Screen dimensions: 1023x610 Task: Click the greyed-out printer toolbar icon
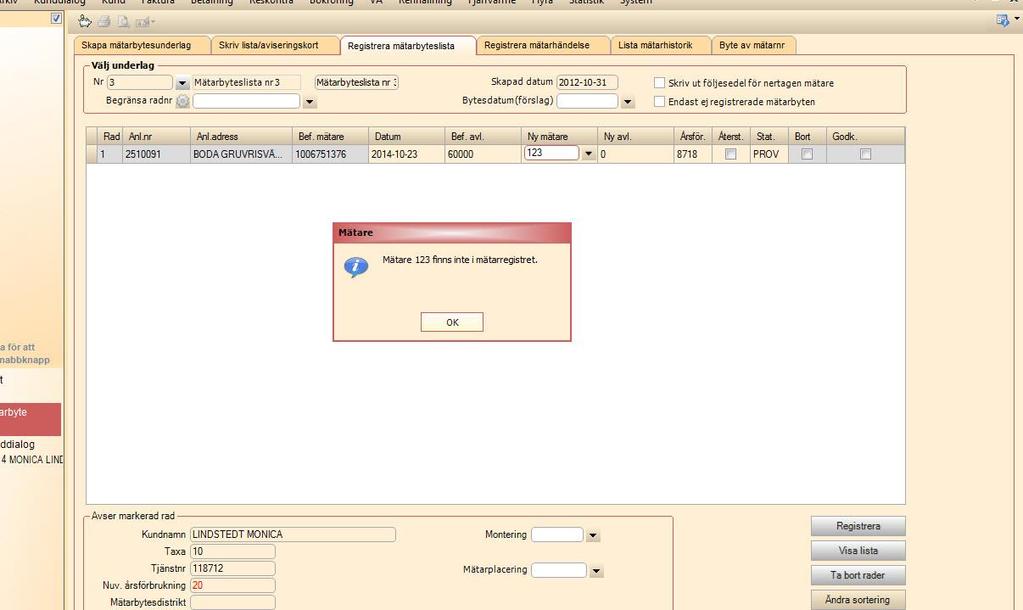(104, 22)
